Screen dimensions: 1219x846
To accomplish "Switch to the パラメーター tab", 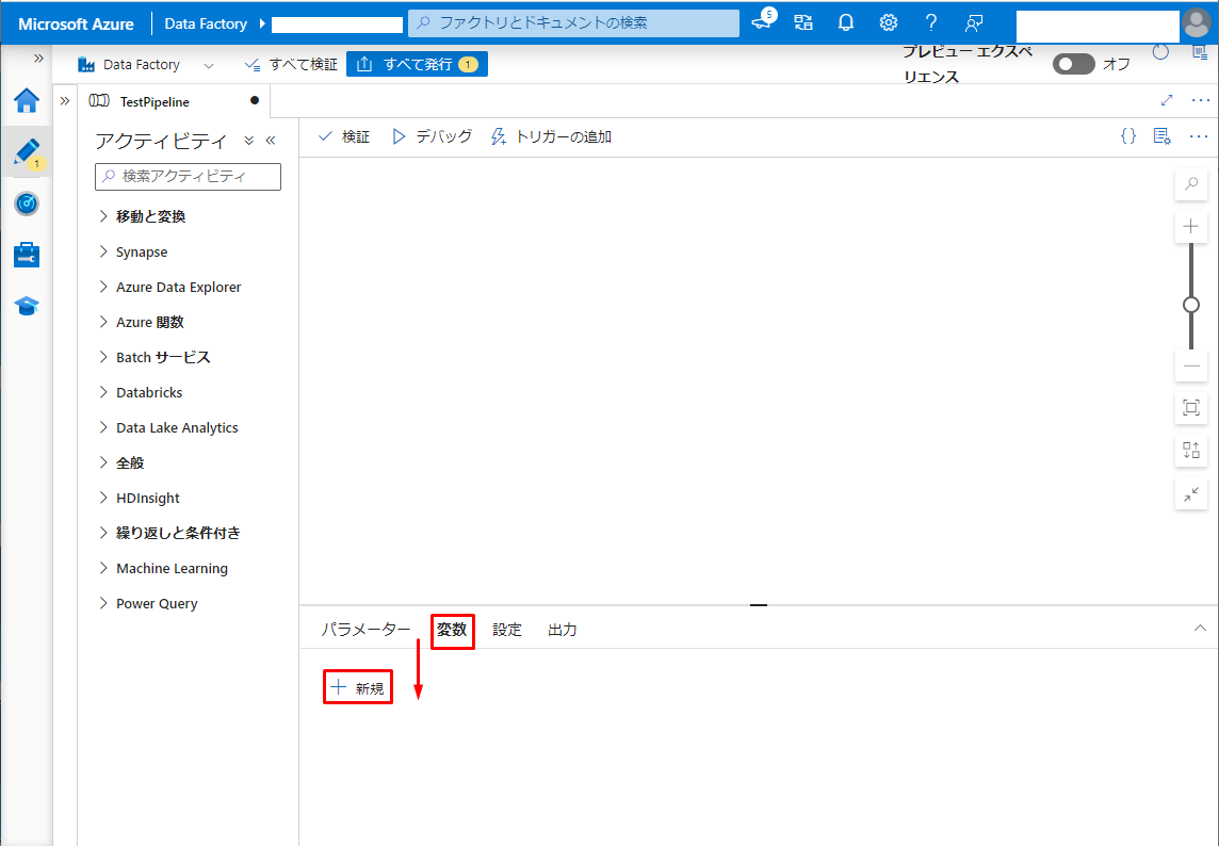I will (x=366, y=630).
